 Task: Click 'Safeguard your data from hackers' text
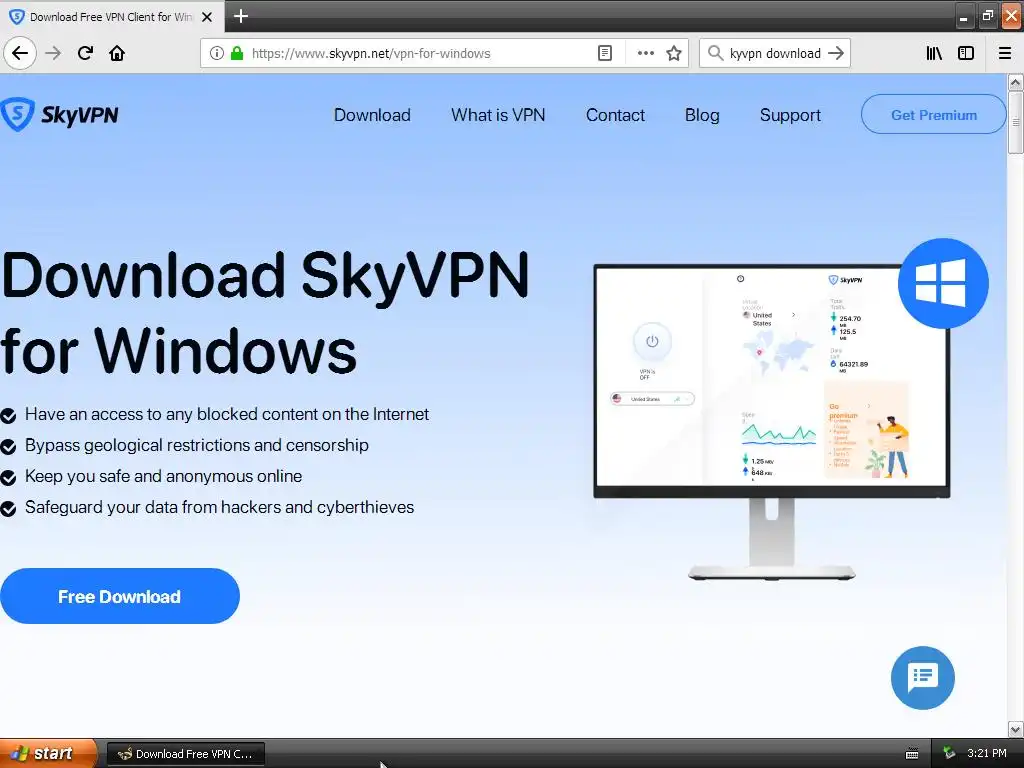click(x=219, y=507)
